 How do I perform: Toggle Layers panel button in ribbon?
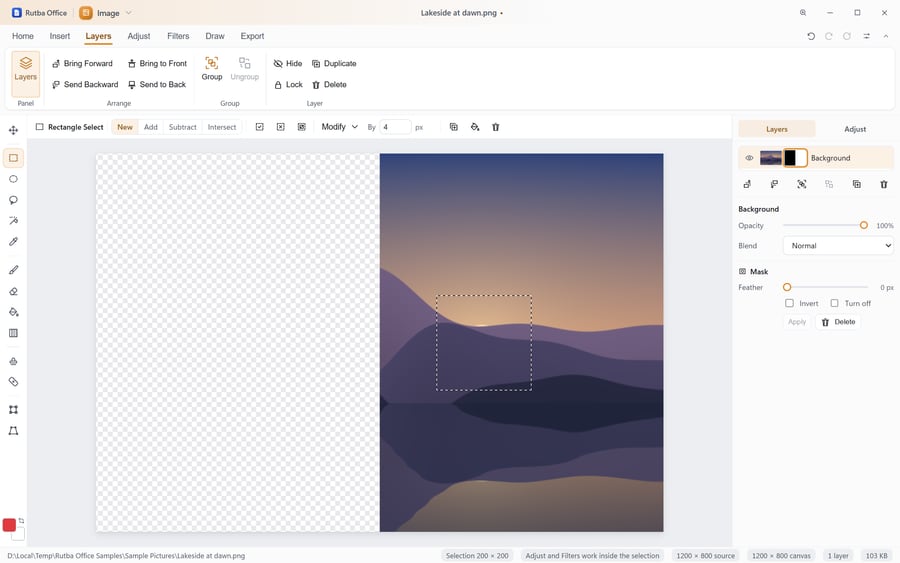(x=26, y=73)
